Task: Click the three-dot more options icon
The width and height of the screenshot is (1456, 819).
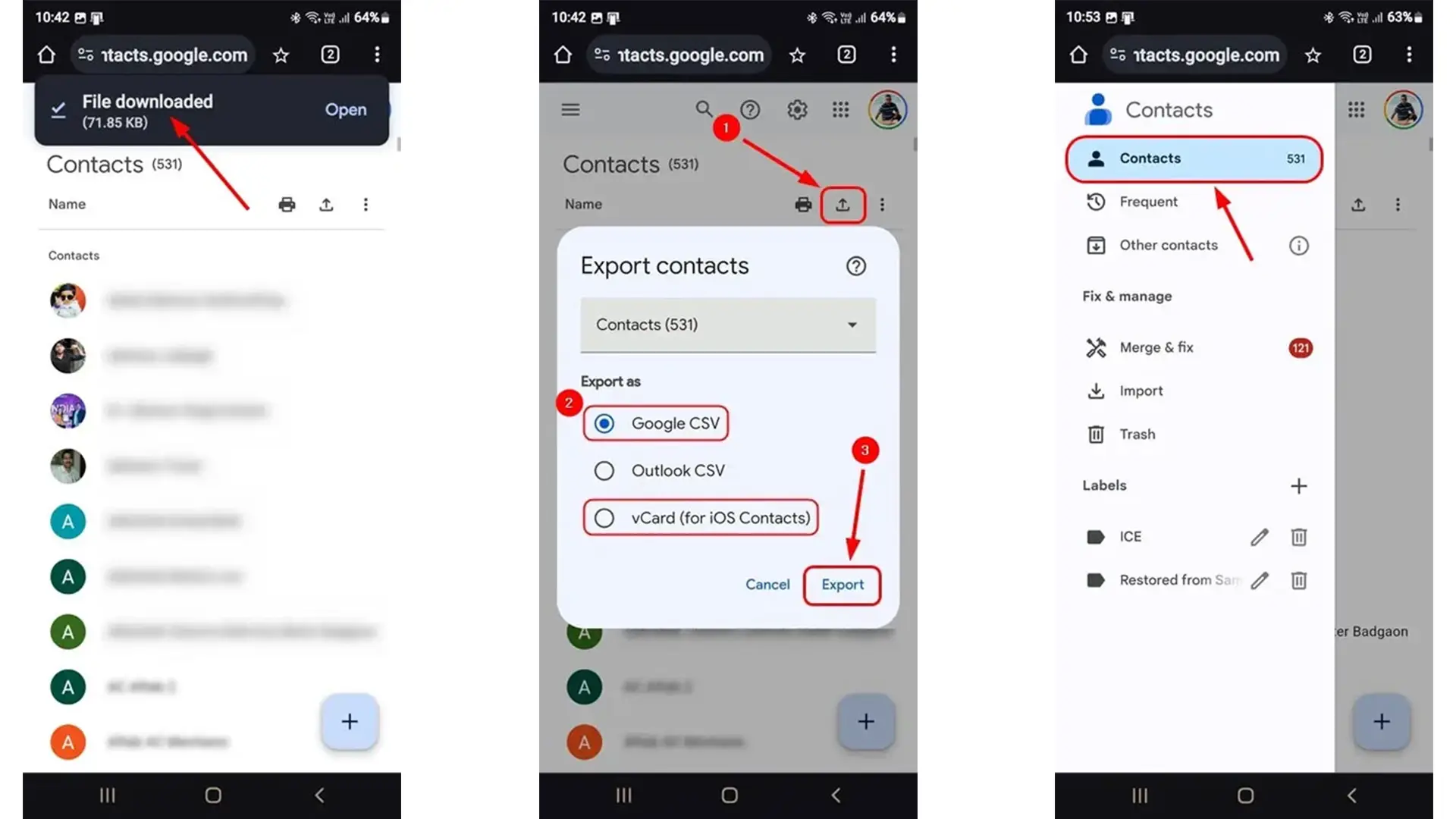Action: coord(366,205)
